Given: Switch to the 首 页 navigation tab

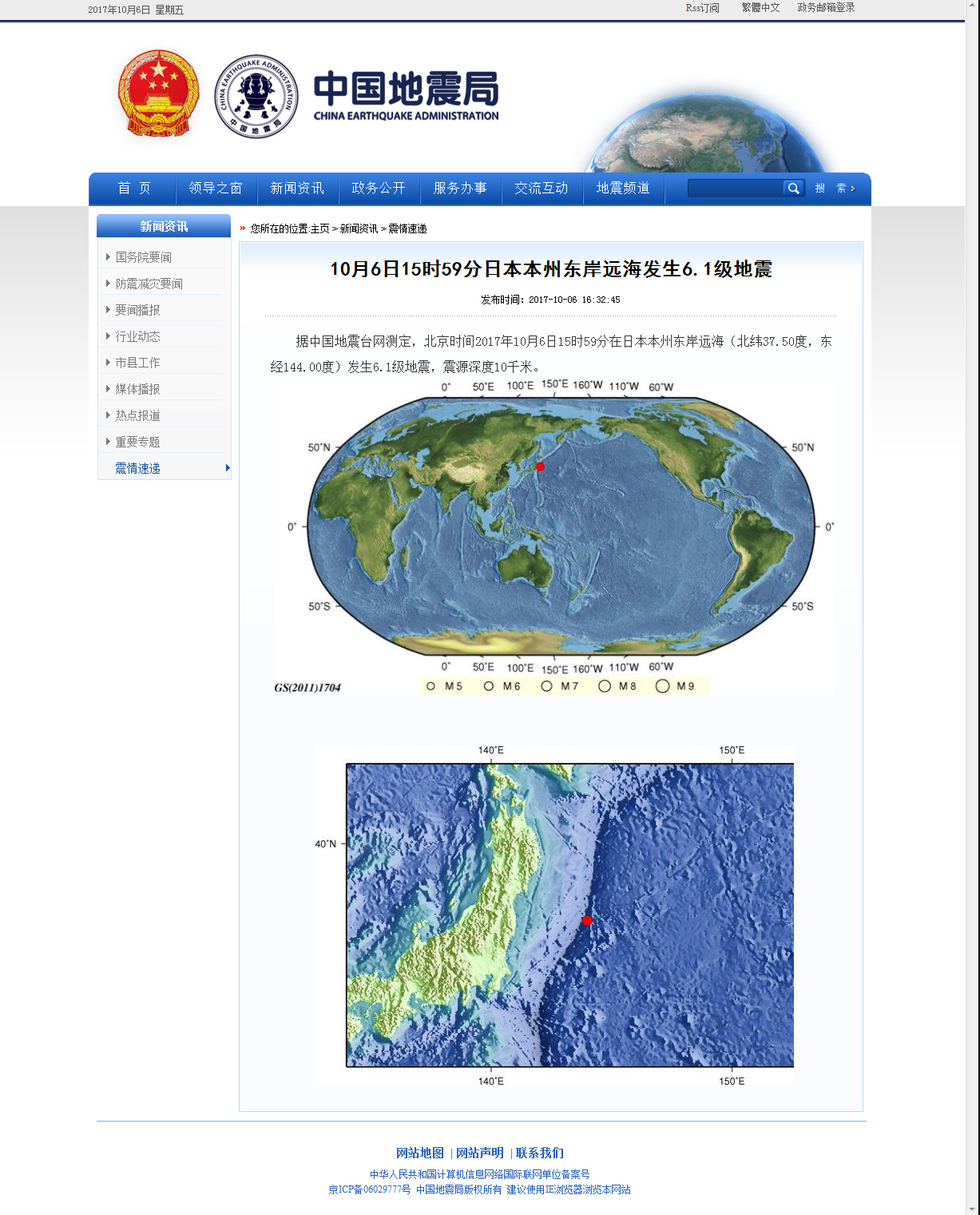Looking at the screenshot, I should click(x=133, y=189).
